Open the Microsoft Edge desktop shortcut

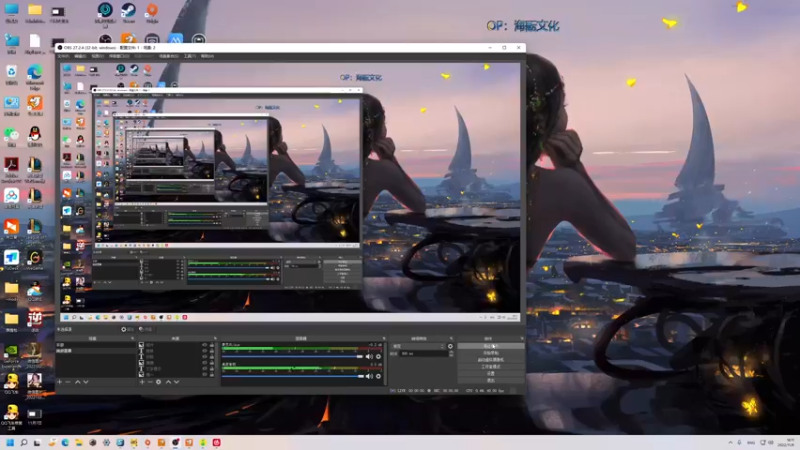35,77
